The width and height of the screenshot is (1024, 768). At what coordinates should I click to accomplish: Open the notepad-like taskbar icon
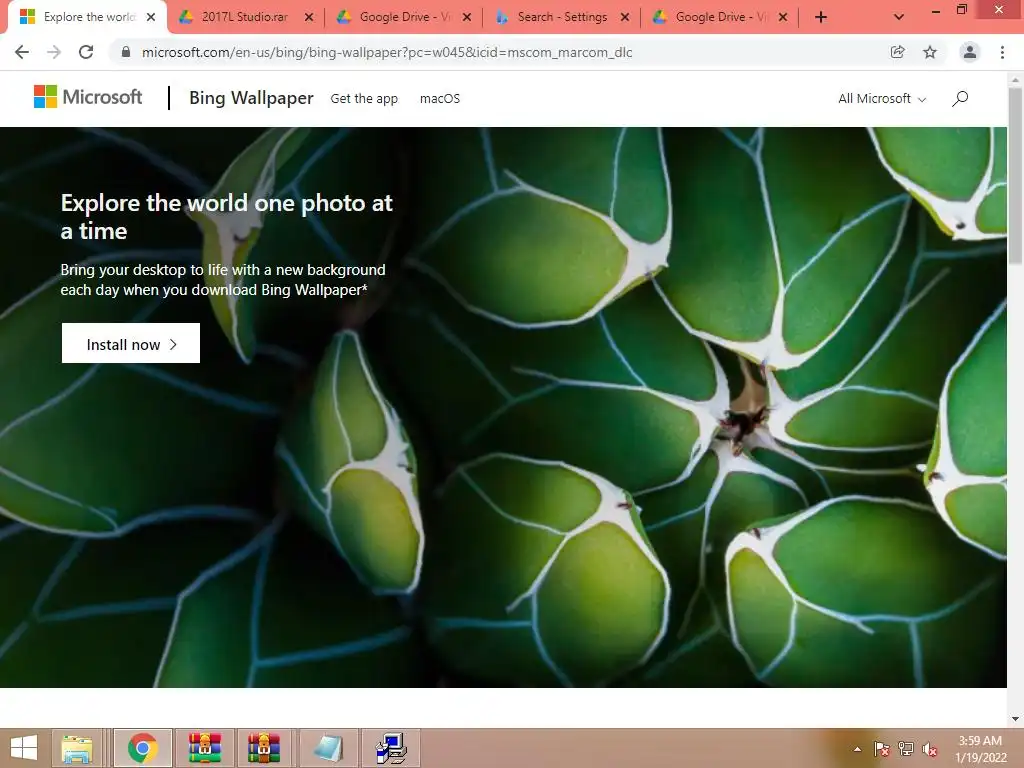[328, 748]
